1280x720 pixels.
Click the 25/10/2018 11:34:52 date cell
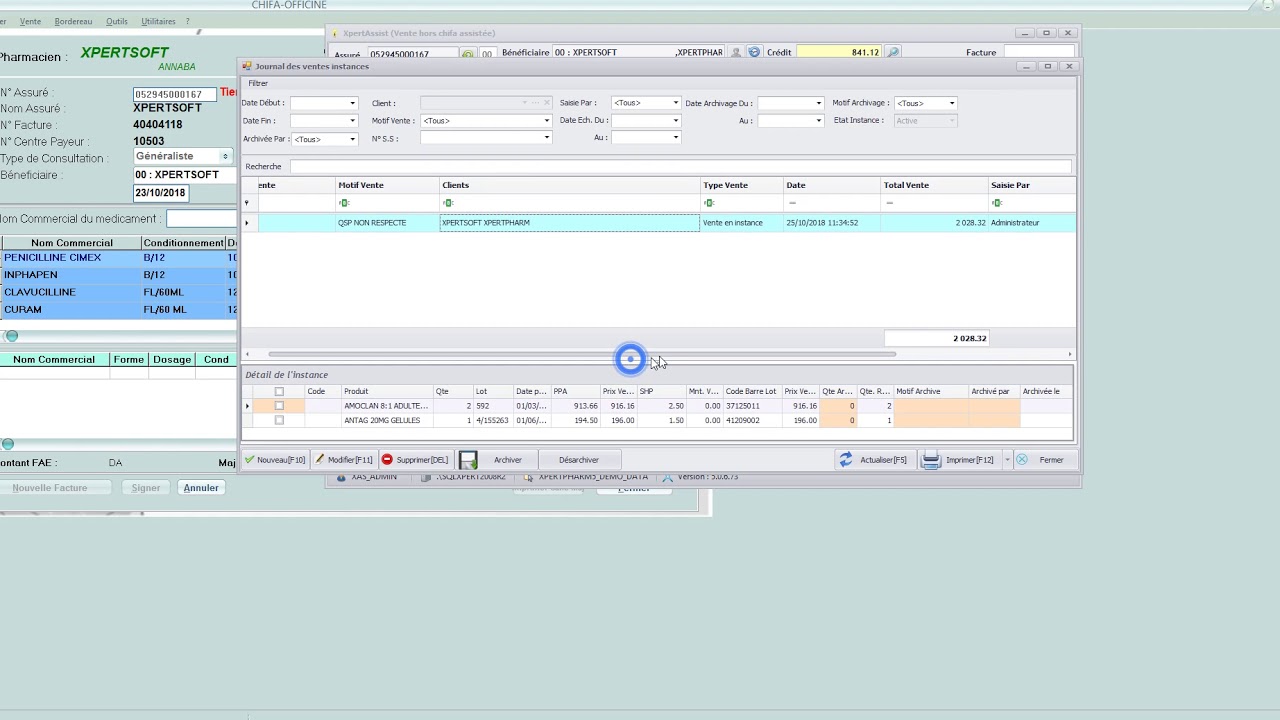click(832, 223)
